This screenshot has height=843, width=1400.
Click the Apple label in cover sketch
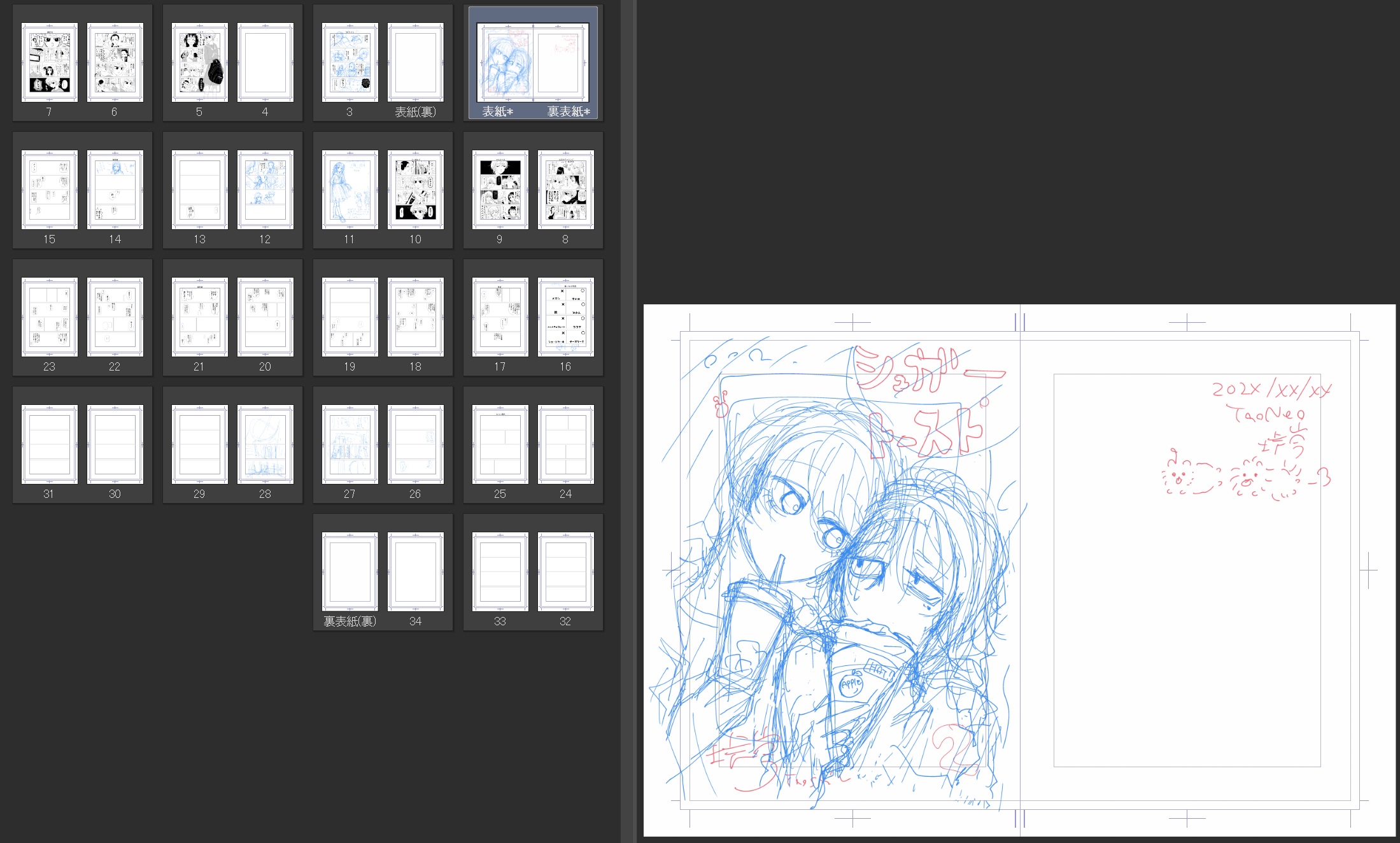851,684
